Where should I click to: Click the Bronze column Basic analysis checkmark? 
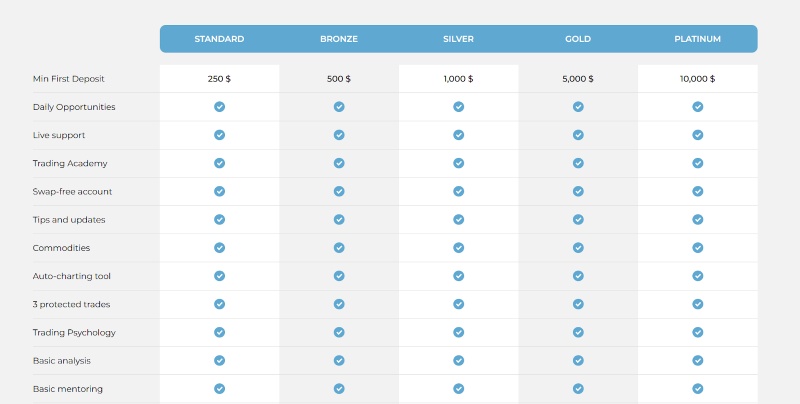pyautogui.click(x=339, y=360)
